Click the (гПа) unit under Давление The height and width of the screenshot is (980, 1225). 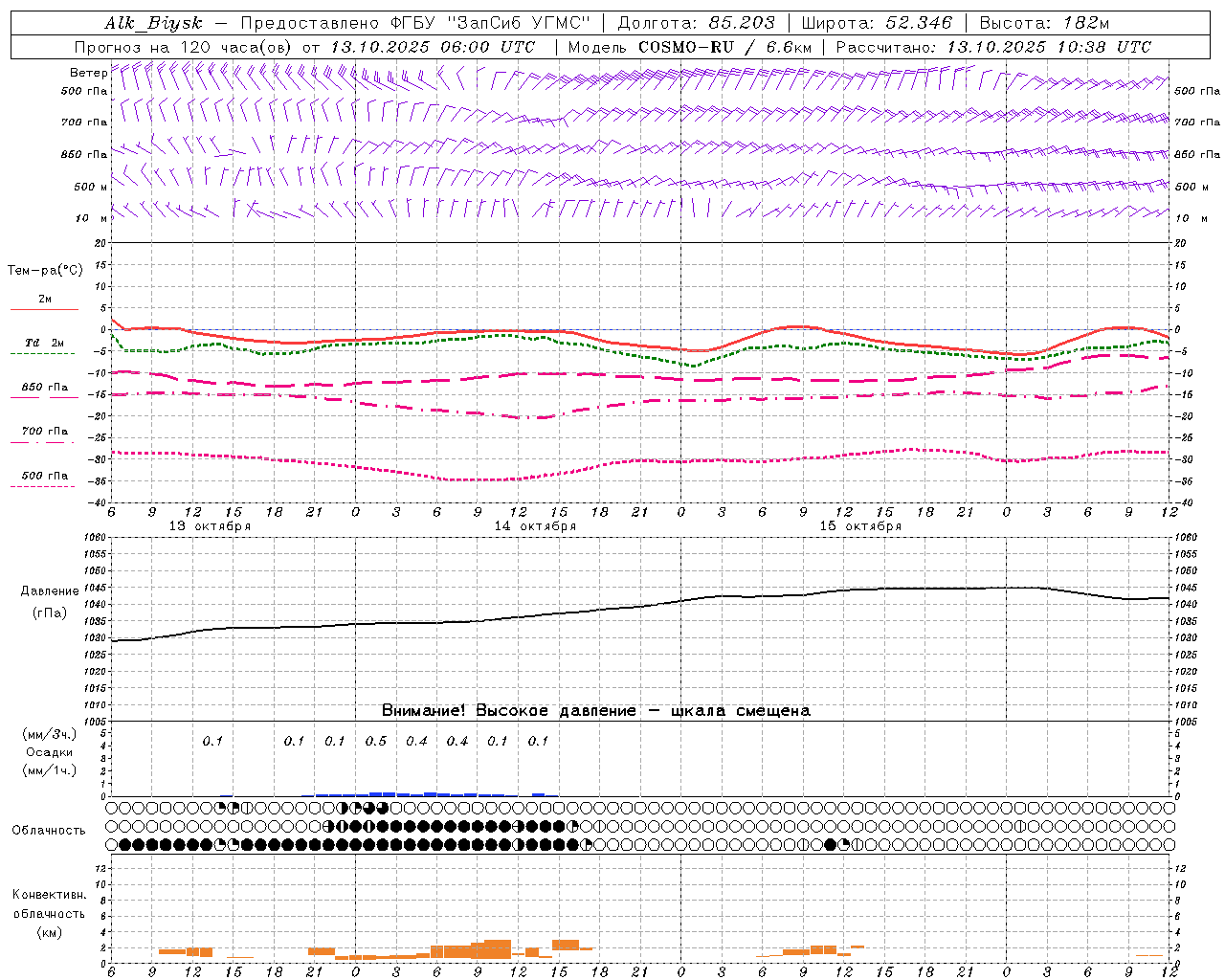(x=49, y=613)
